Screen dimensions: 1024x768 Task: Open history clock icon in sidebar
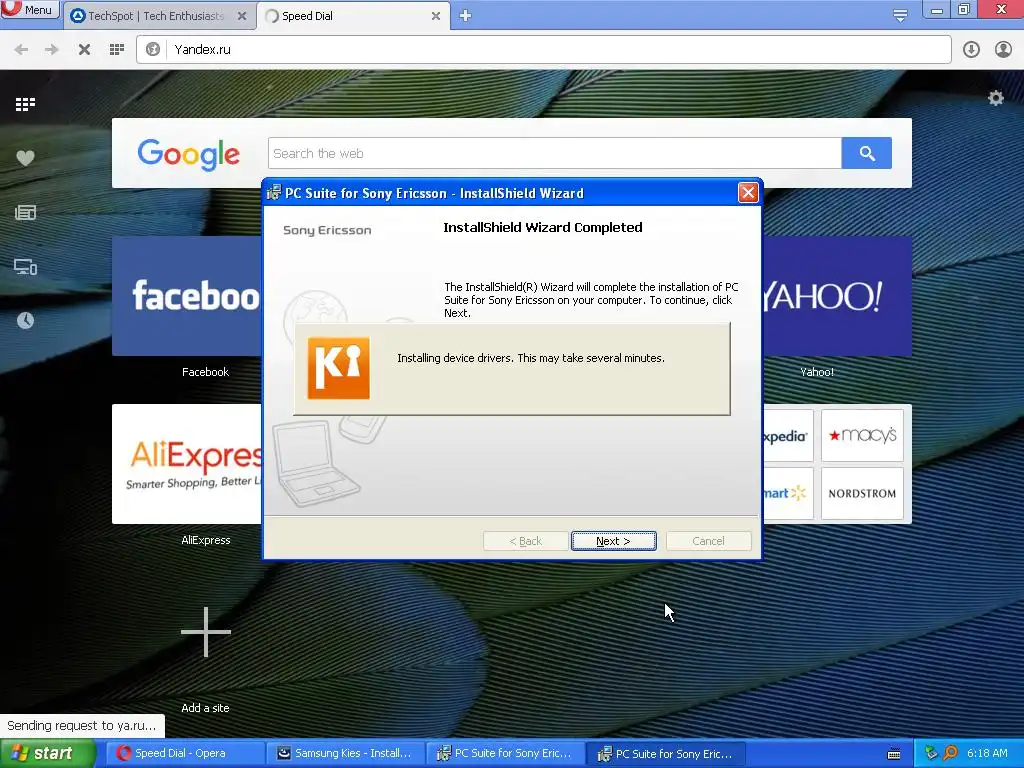tap(25, 321)
